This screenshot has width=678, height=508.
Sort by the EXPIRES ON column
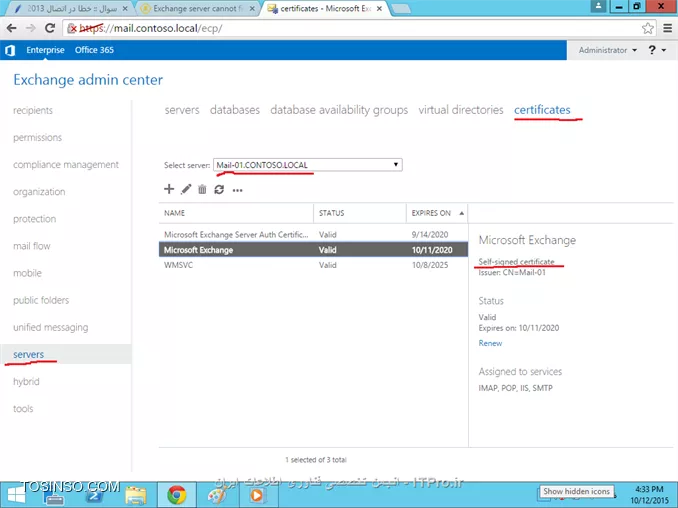pos(437,213)
